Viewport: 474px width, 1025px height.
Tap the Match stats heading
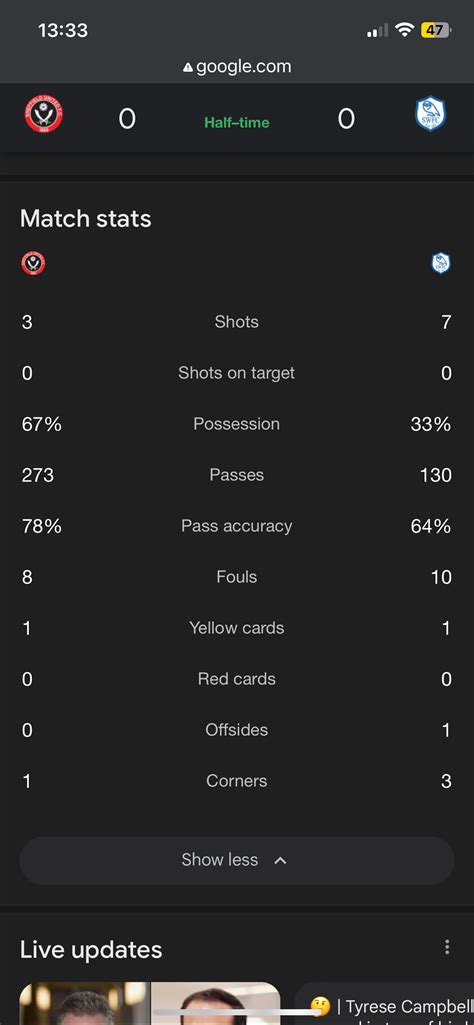(x=86, y=218)
